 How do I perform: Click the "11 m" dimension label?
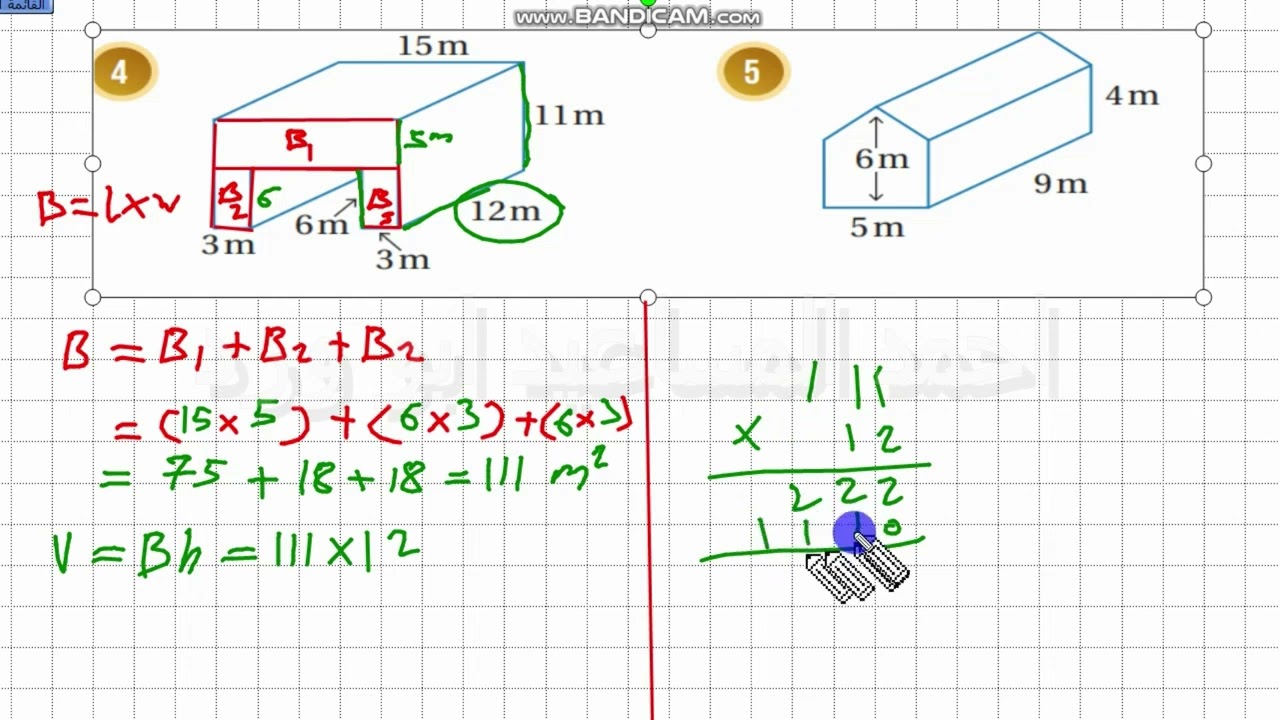pos(569,116)
